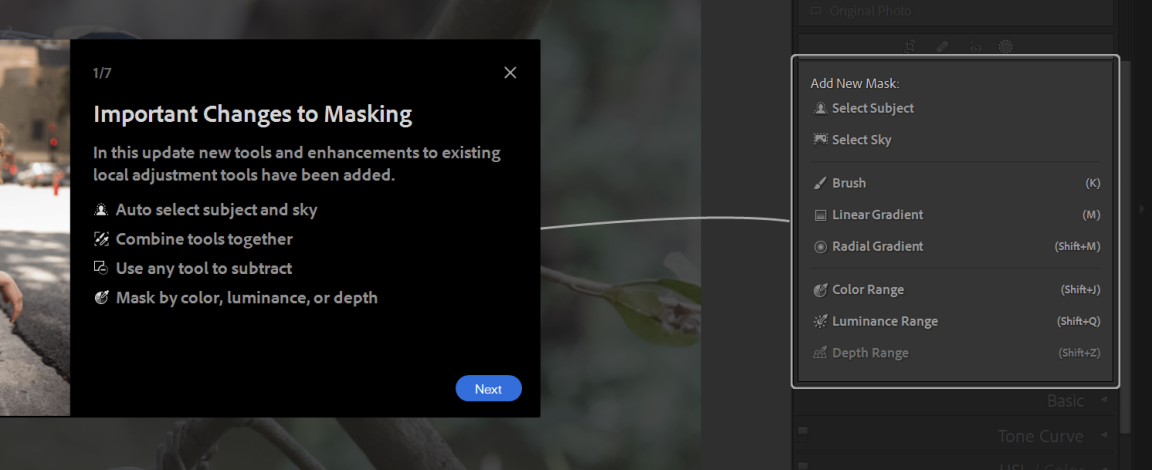The height and width of the screenshot is (470, 1152).
Task: Add a Linear Gradient mask
Action: click(876, 215)
